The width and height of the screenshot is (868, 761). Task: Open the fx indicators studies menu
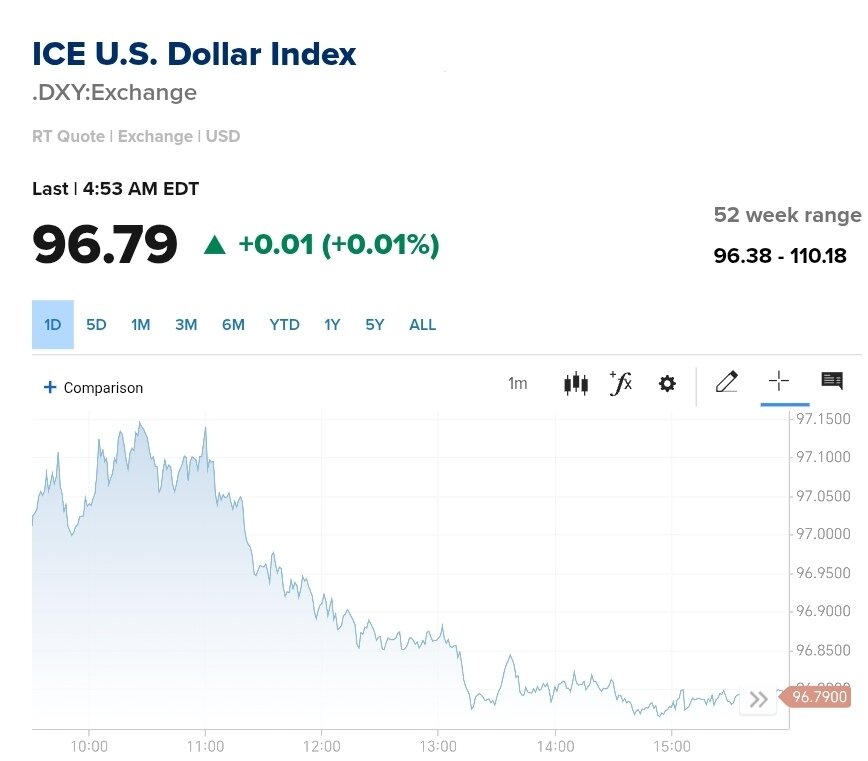621,383
